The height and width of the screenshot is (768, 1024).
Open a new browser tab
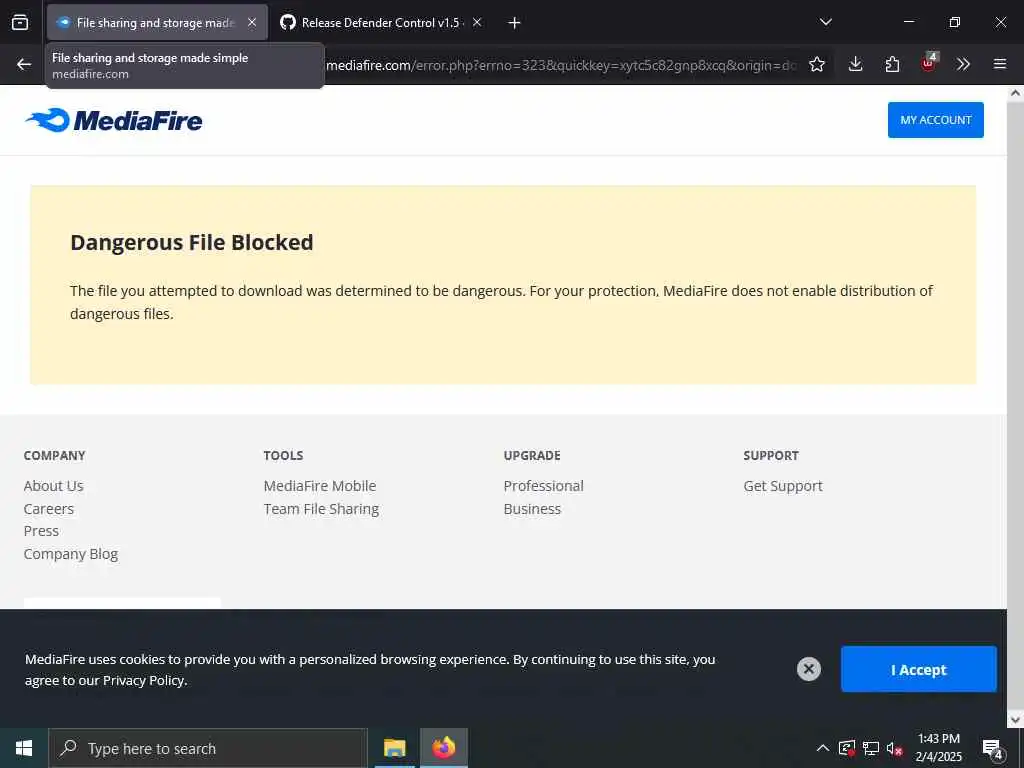click(x=515, y=23)
